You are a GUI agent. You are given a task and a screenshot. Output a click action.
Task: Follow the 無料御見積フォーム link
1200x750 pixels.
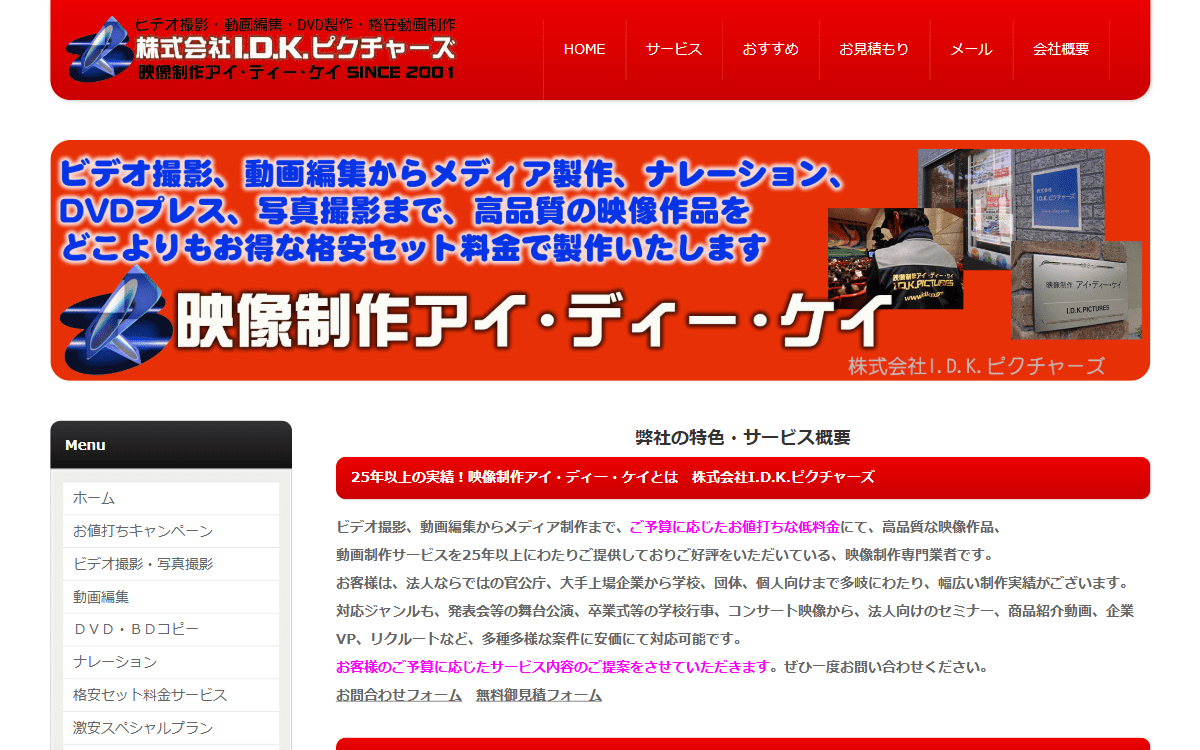[x=539, y=695]
